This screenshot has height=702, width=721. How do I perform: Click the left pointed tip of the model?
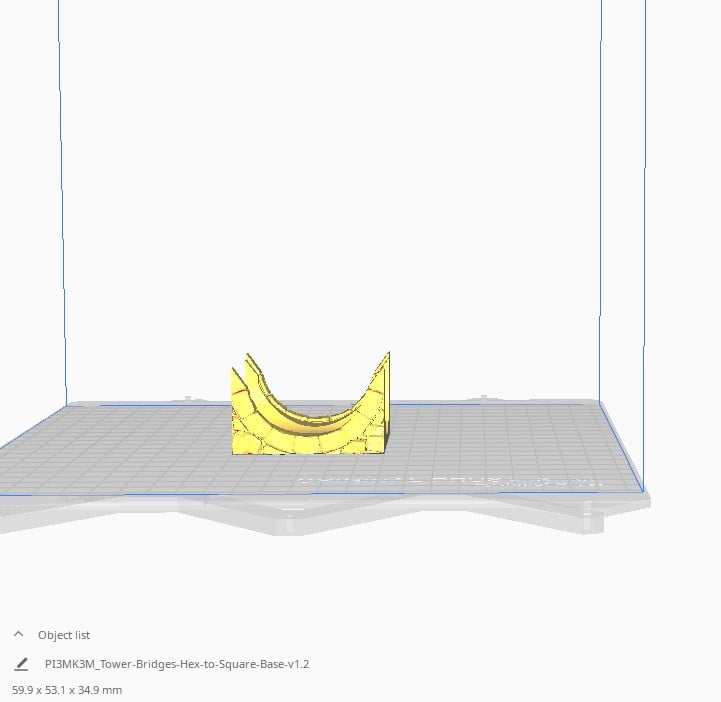tap(248, 354)
